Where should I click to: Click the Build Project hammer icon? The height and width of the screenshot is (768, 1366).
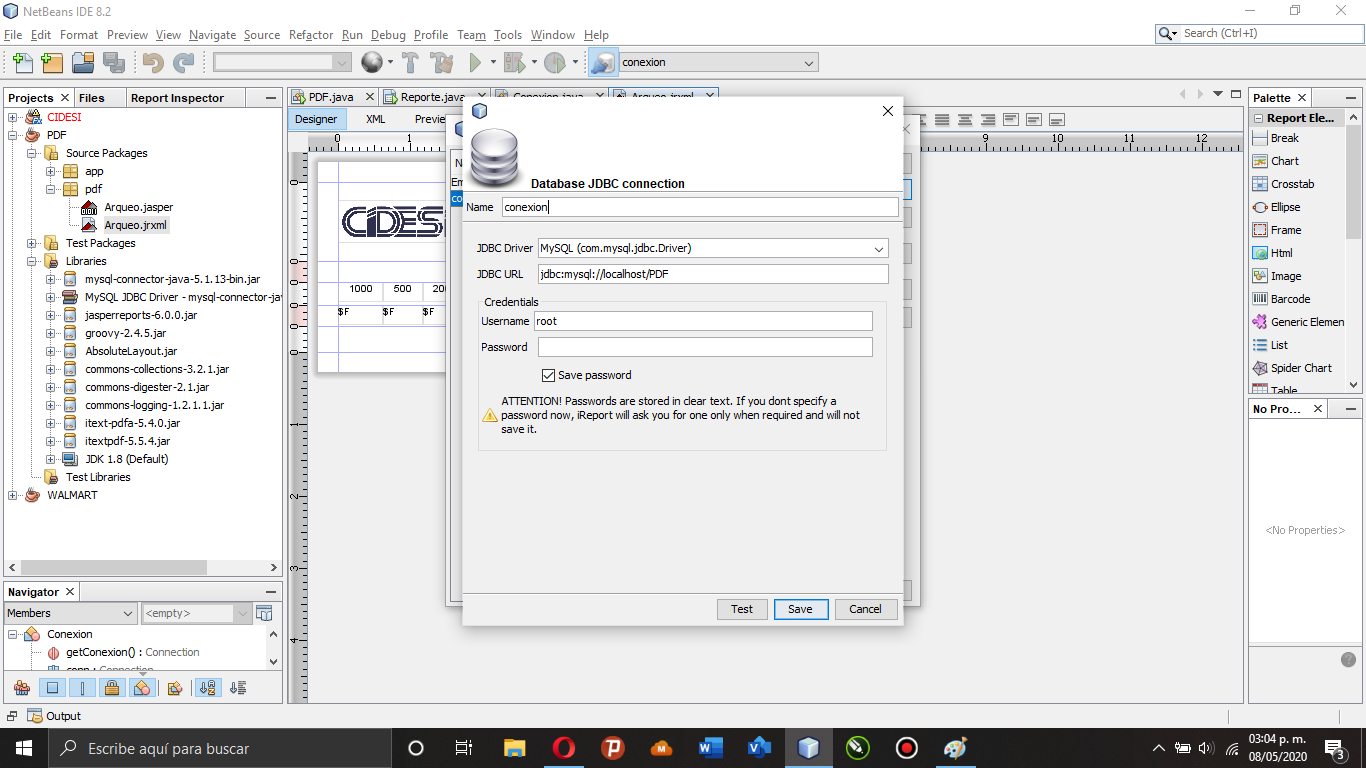coord(410,62)
